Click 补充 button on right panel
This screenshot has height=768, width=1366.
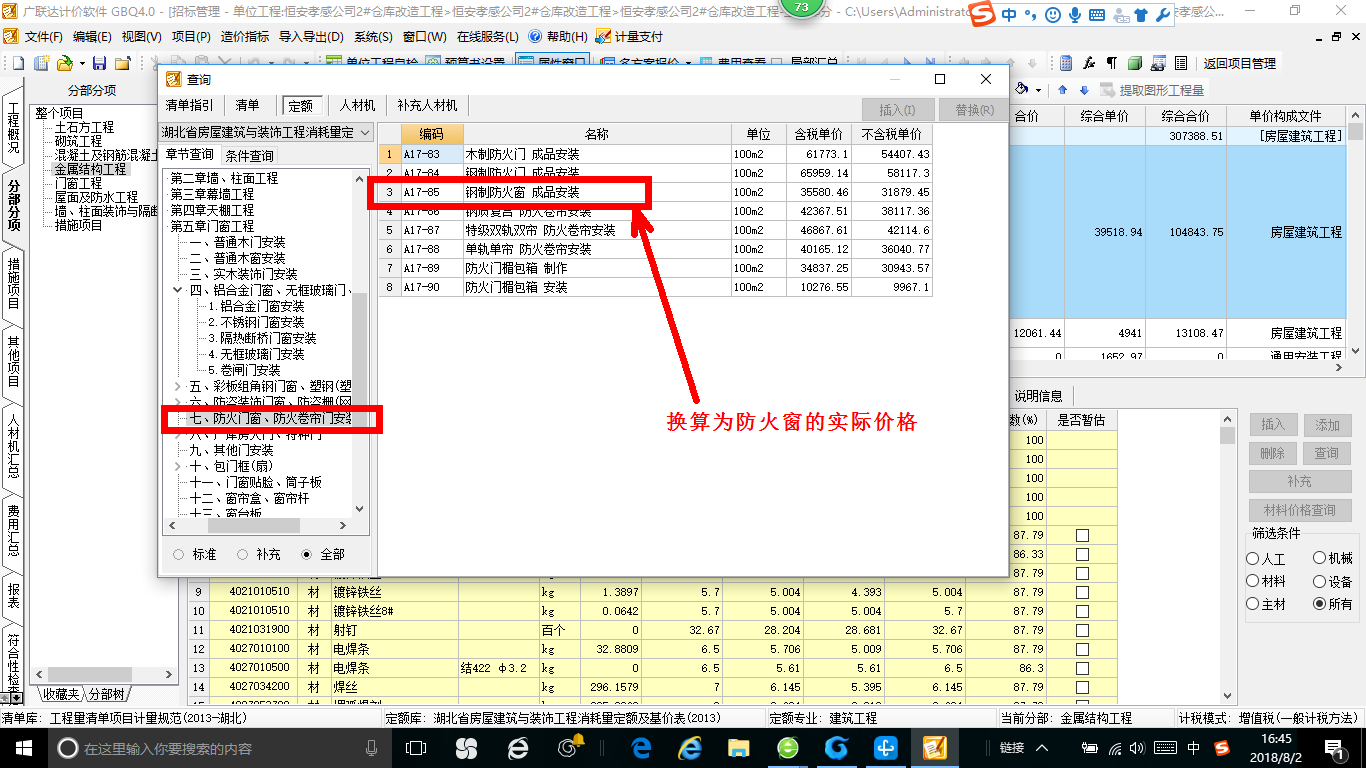(x=1299, y=481)
